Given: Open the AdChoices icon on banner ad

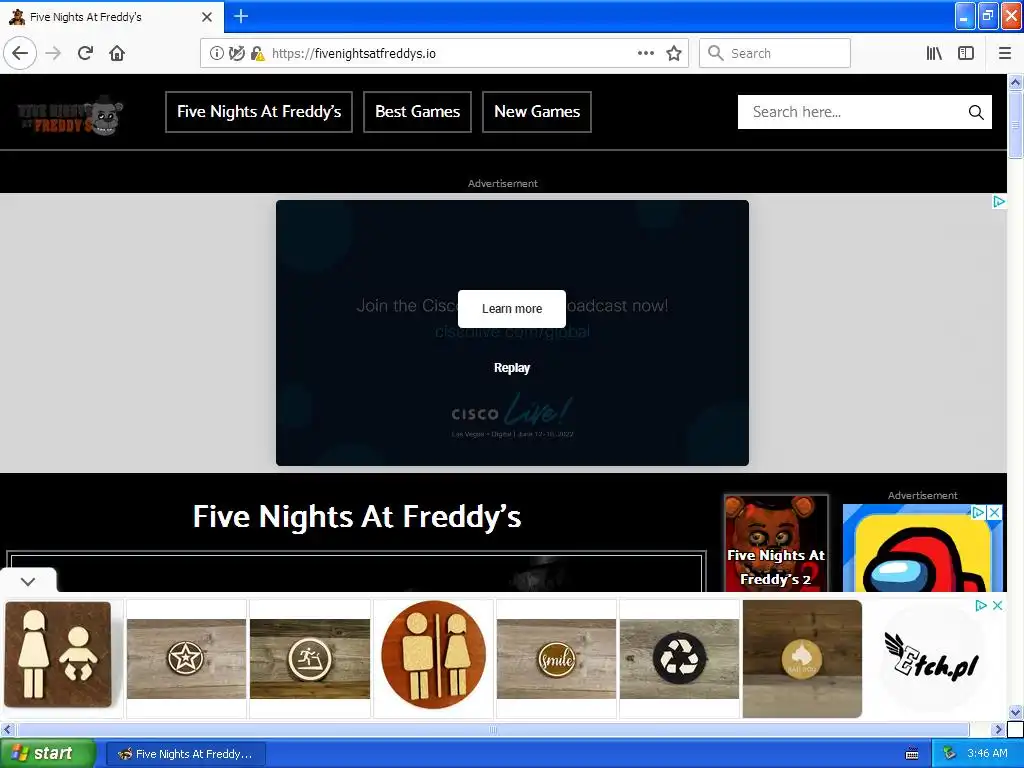Looking at the screenshot, I should point(999,201).
